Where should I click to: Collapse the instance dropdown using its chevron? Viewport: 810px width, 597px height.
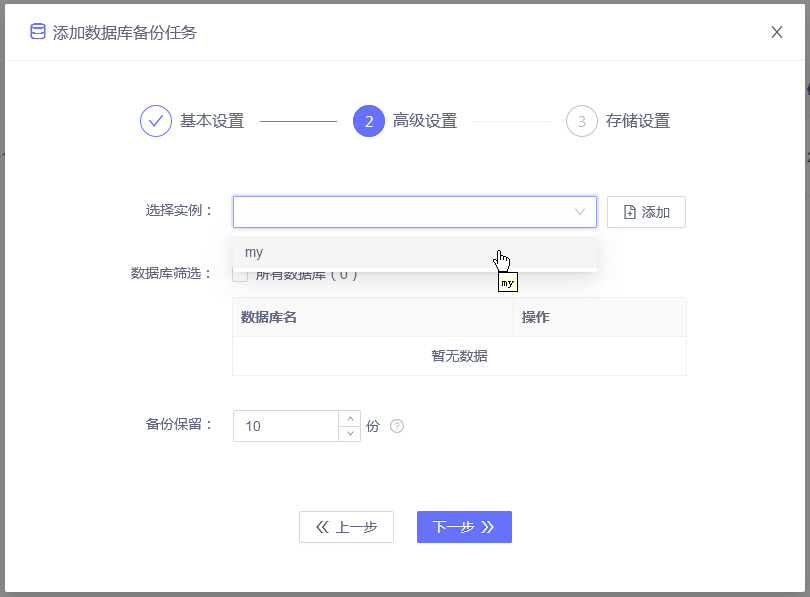580,212
